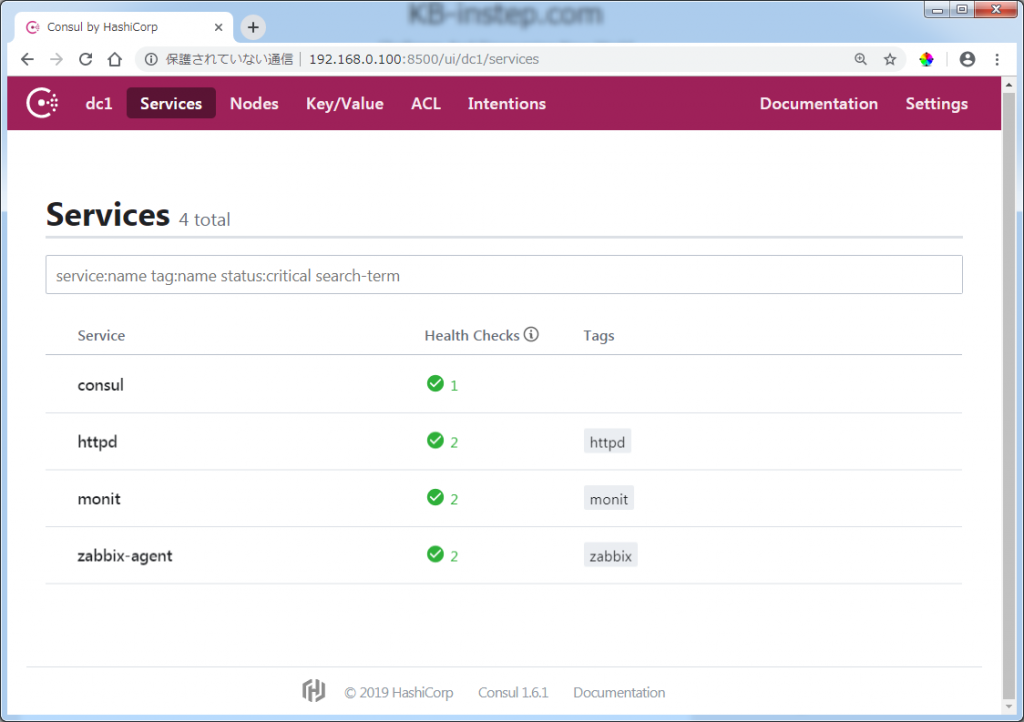Open the ACL navigation tab
1024x722 pixels.
pyautogui.click(x=426, y=104)
